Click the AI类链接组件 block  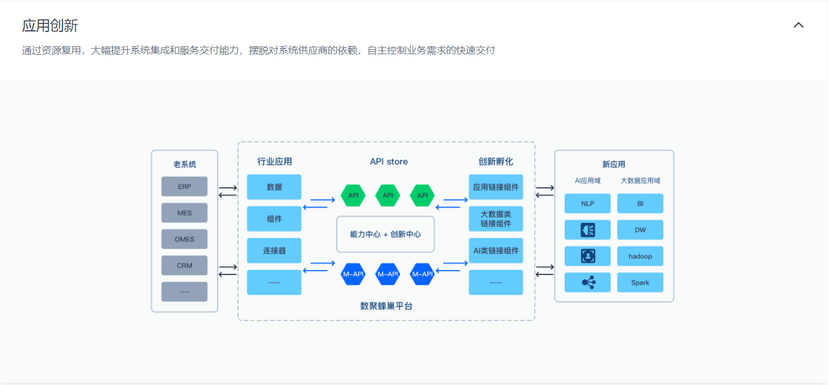[496, 250]
